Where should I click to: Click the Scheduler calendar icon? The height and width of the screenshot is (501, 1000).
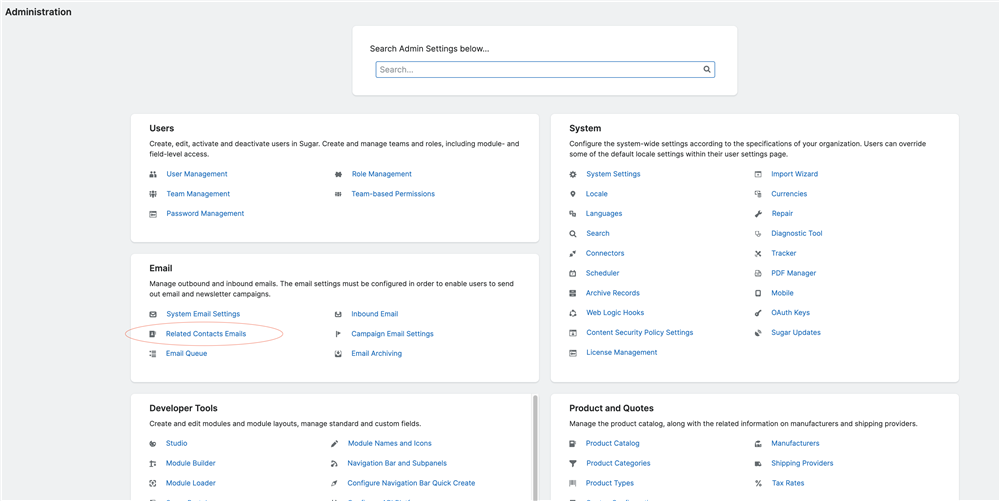573,273
